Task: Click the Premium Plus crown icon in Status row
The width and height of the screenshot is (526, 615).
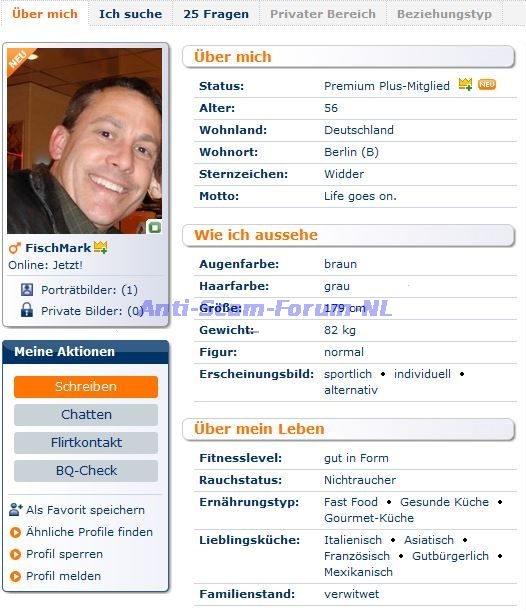Action: pyautogui.click(x=466, y=84)
